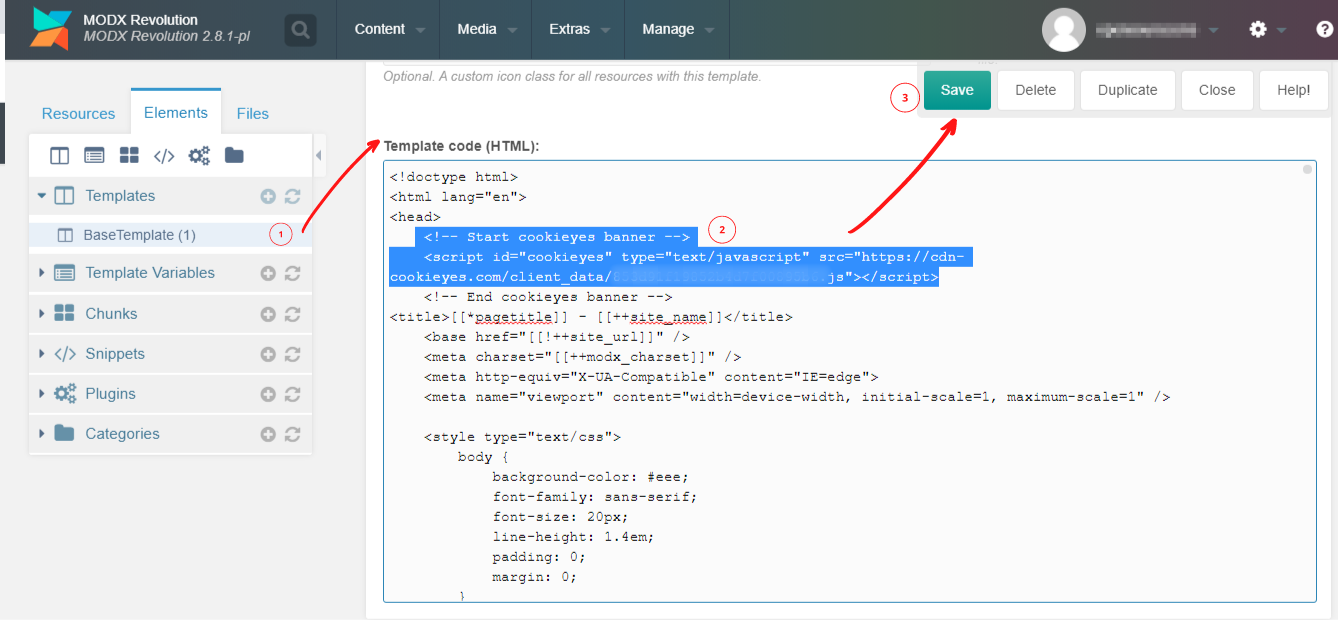
Task: Click inside the Template code editor
Action: click(850, 381)
